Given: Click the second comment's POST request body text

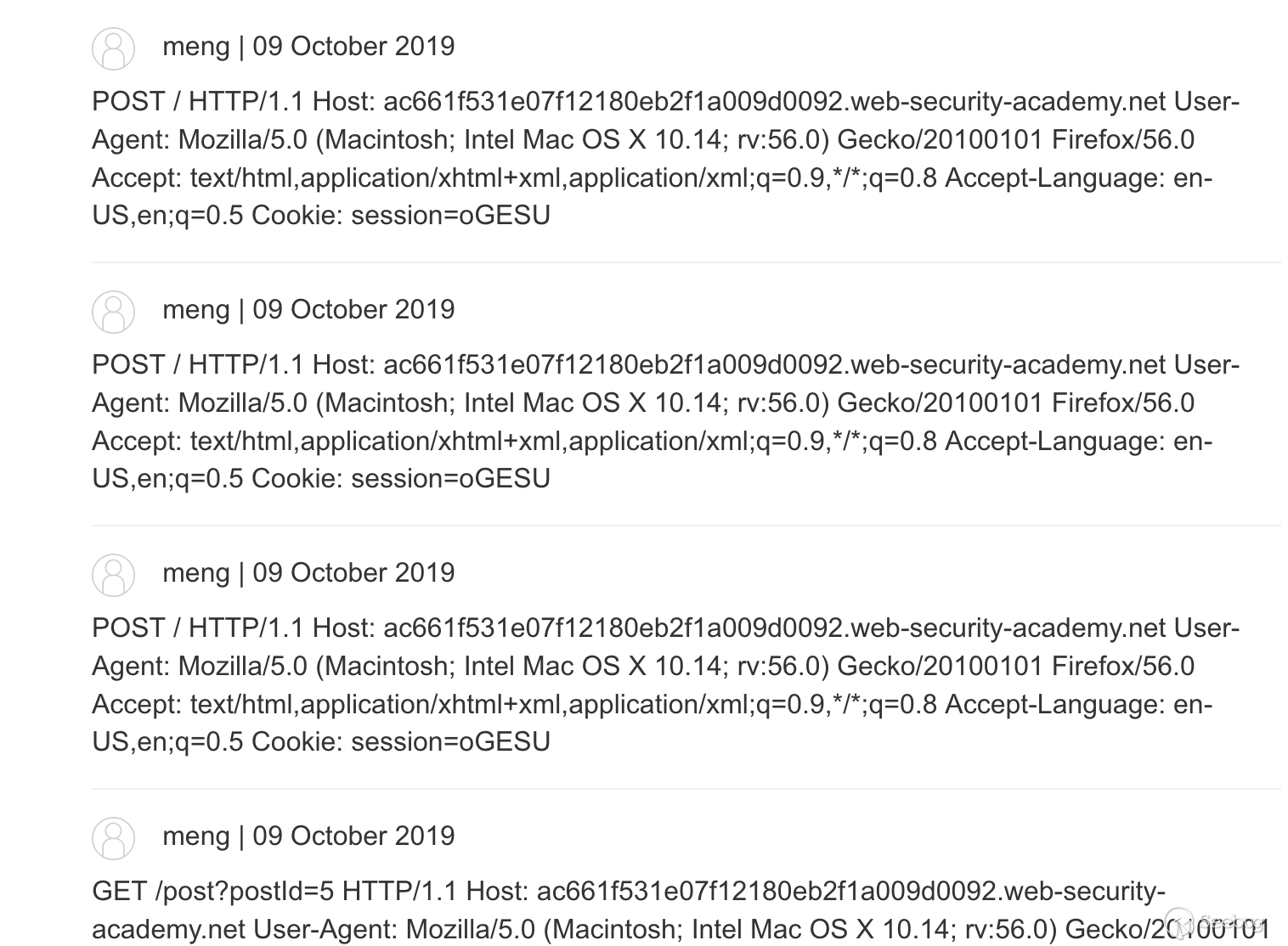Looking at the screenshot, I should coord(666,422).
